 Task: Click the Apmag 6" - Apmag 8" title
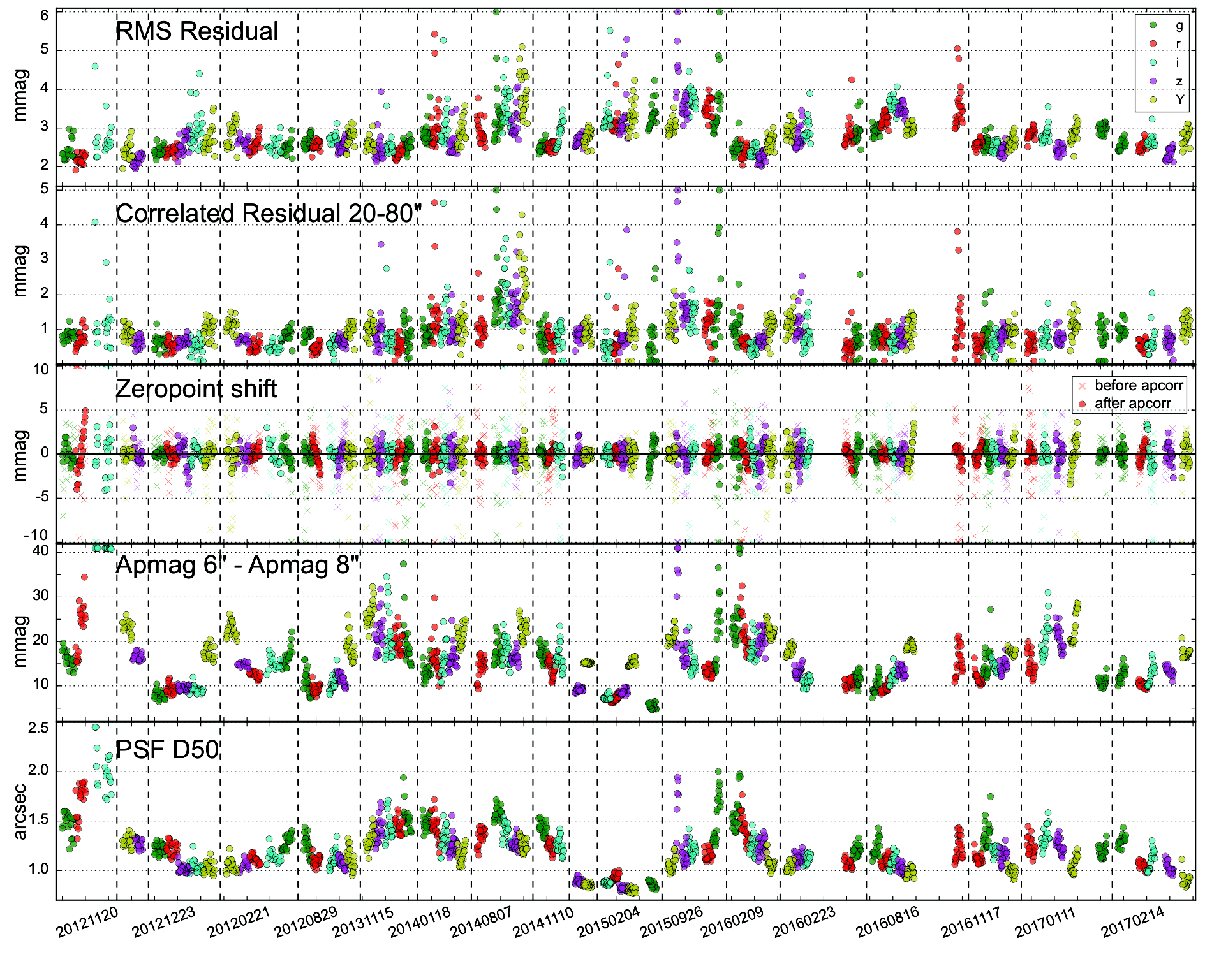[237, 565]
